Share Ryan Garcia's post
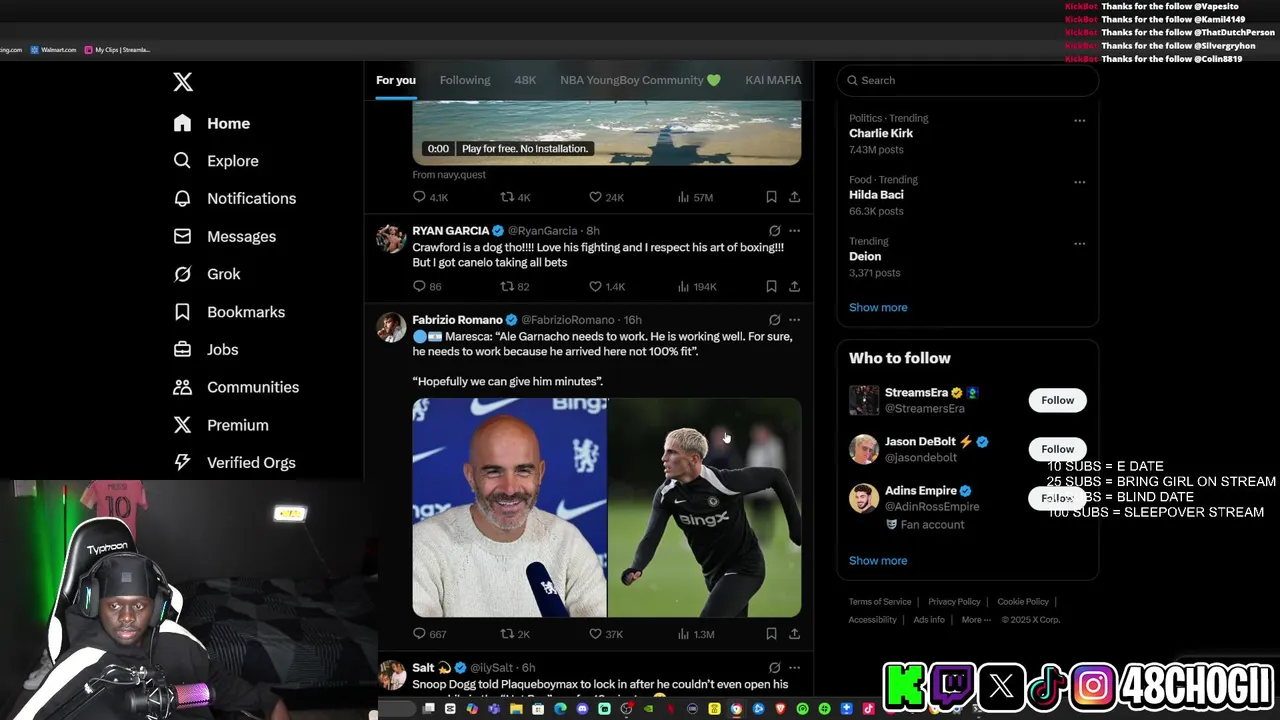This screenshot has height=720, width=1280. (x=794, y=286)
